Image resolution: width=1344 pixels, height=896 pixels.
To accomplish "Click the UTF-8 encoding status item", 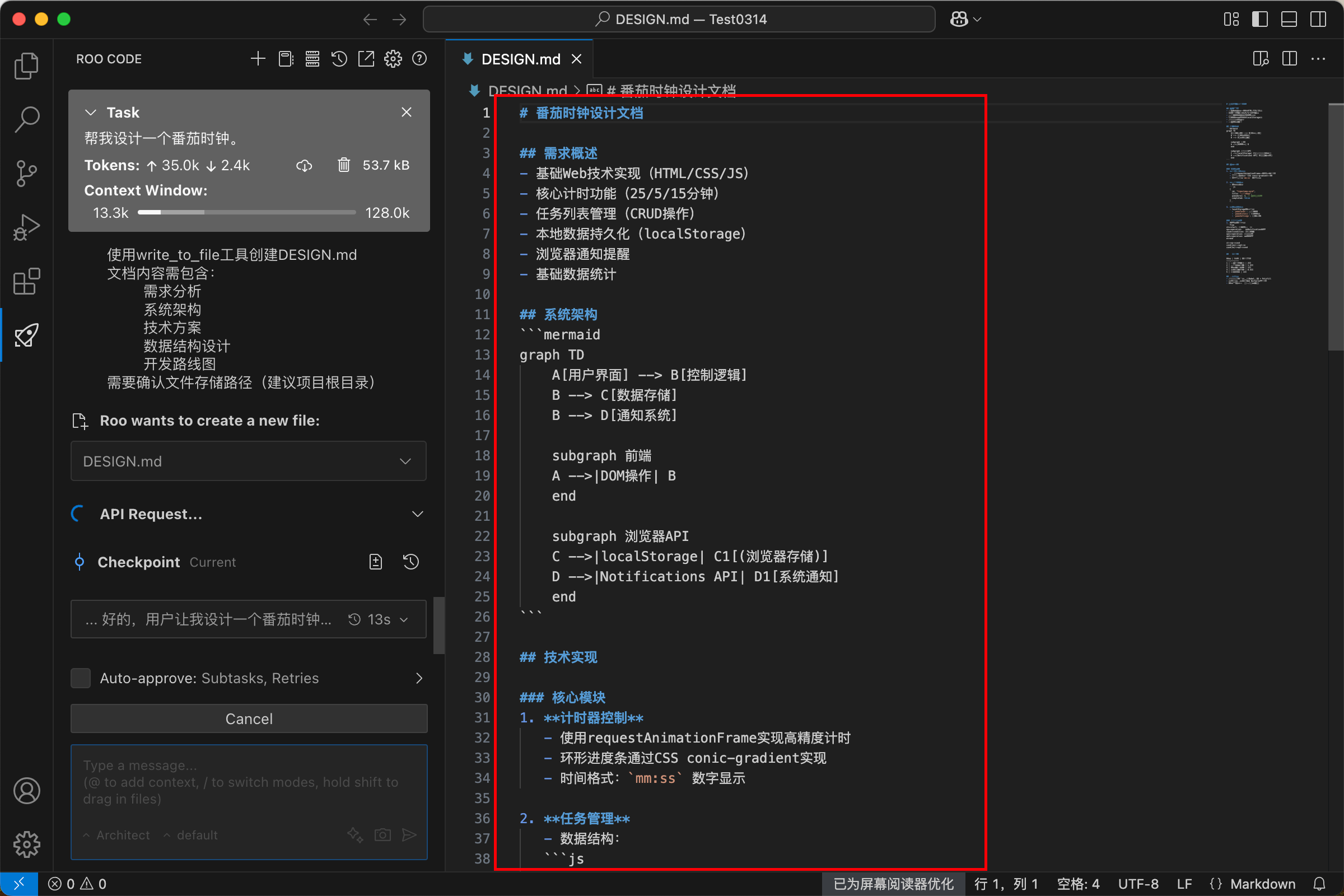I will [1138, 884].
